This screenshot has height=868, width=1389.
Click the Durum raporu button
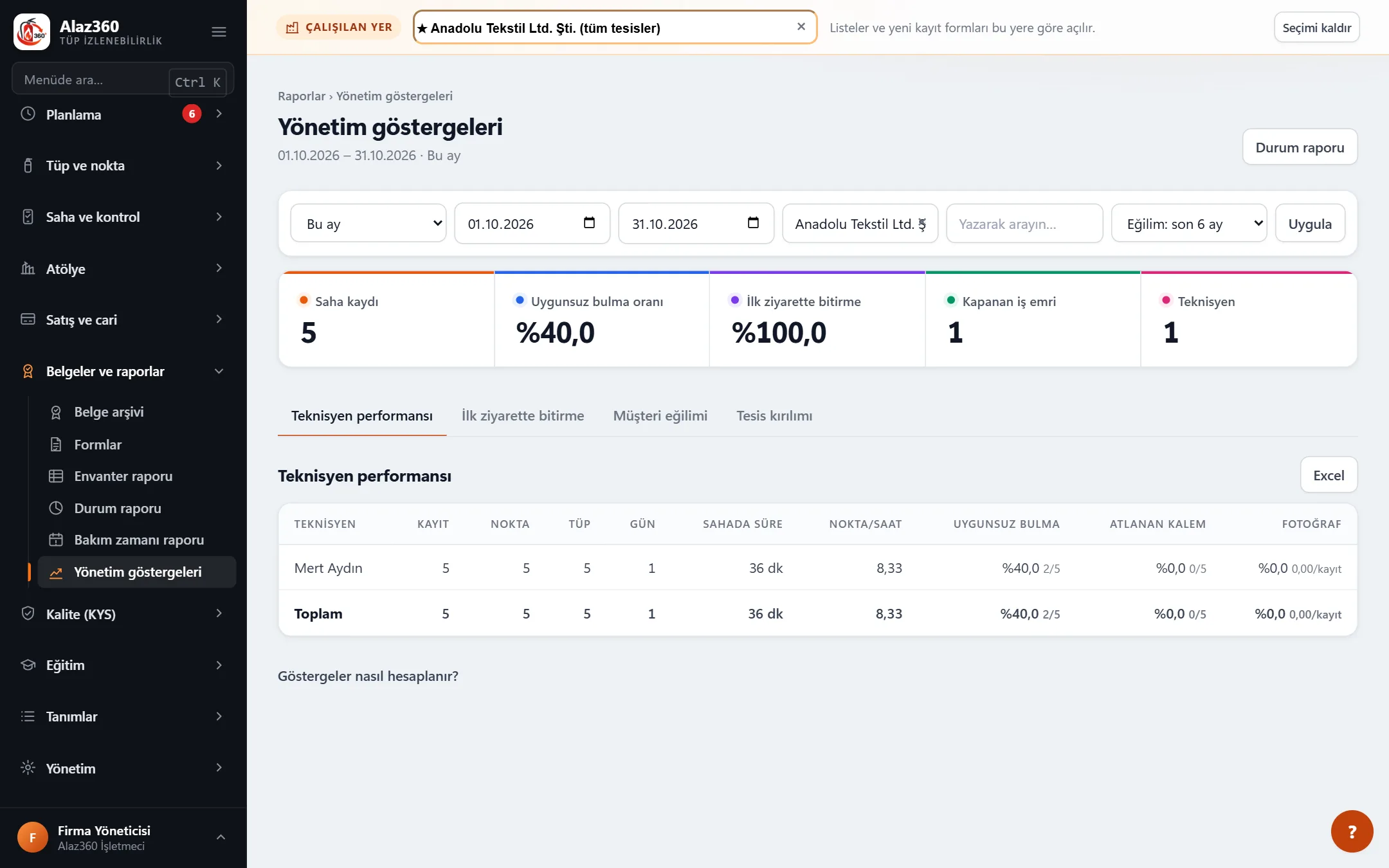point(1300,147)
